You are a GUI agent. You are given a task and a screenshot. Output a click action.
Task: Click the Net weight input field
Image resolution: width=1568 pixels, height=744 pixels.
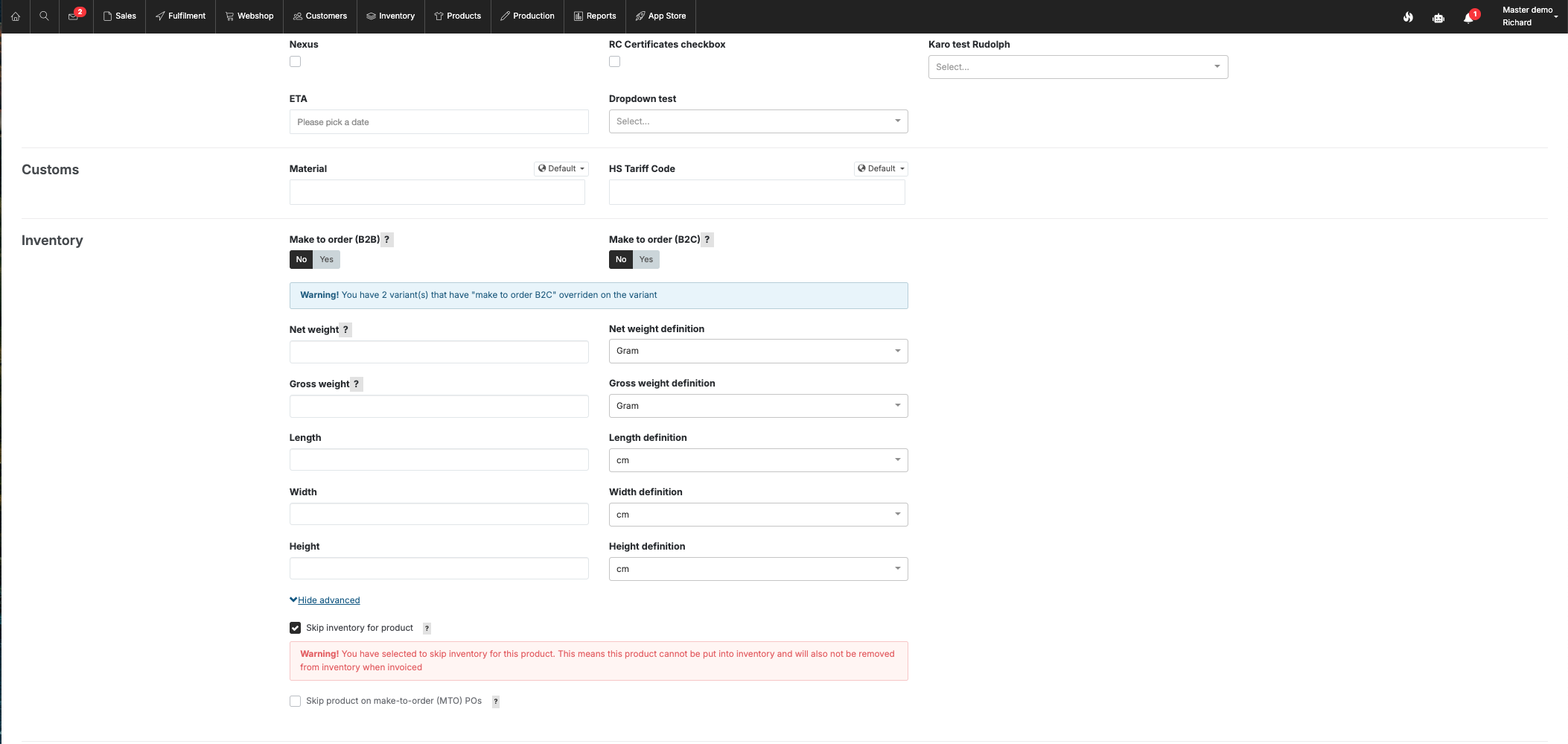[439, 352]
